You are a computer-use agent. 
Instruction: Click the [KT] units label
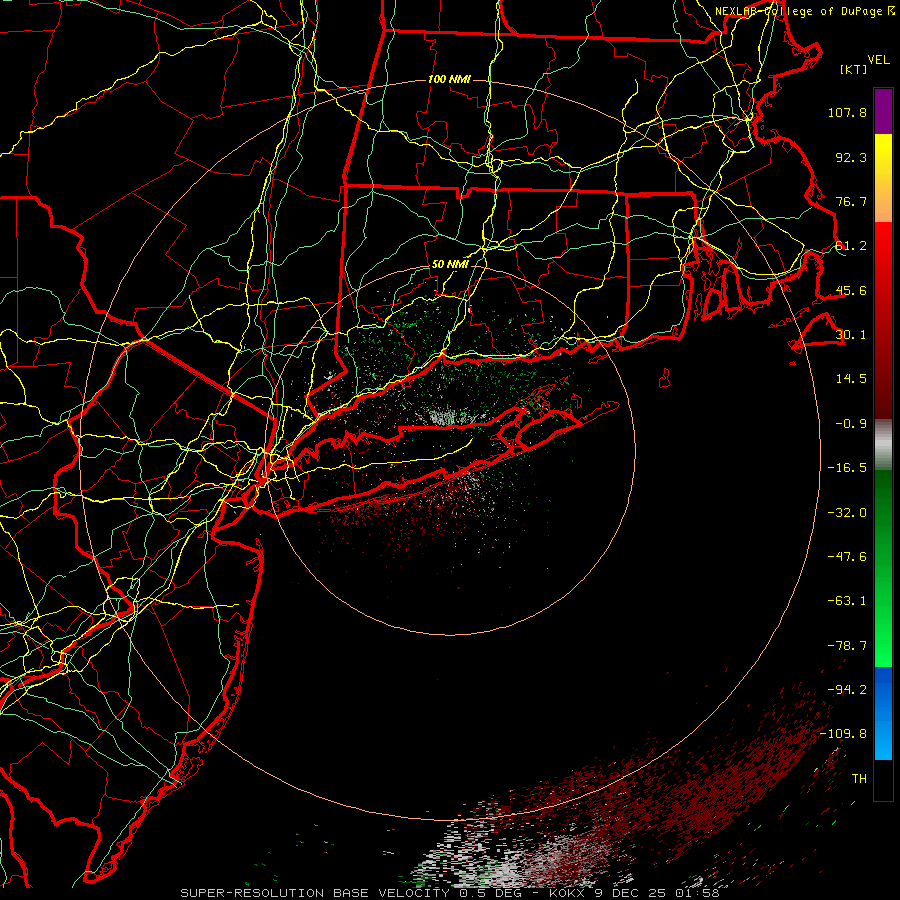click(x=854, y=69)
